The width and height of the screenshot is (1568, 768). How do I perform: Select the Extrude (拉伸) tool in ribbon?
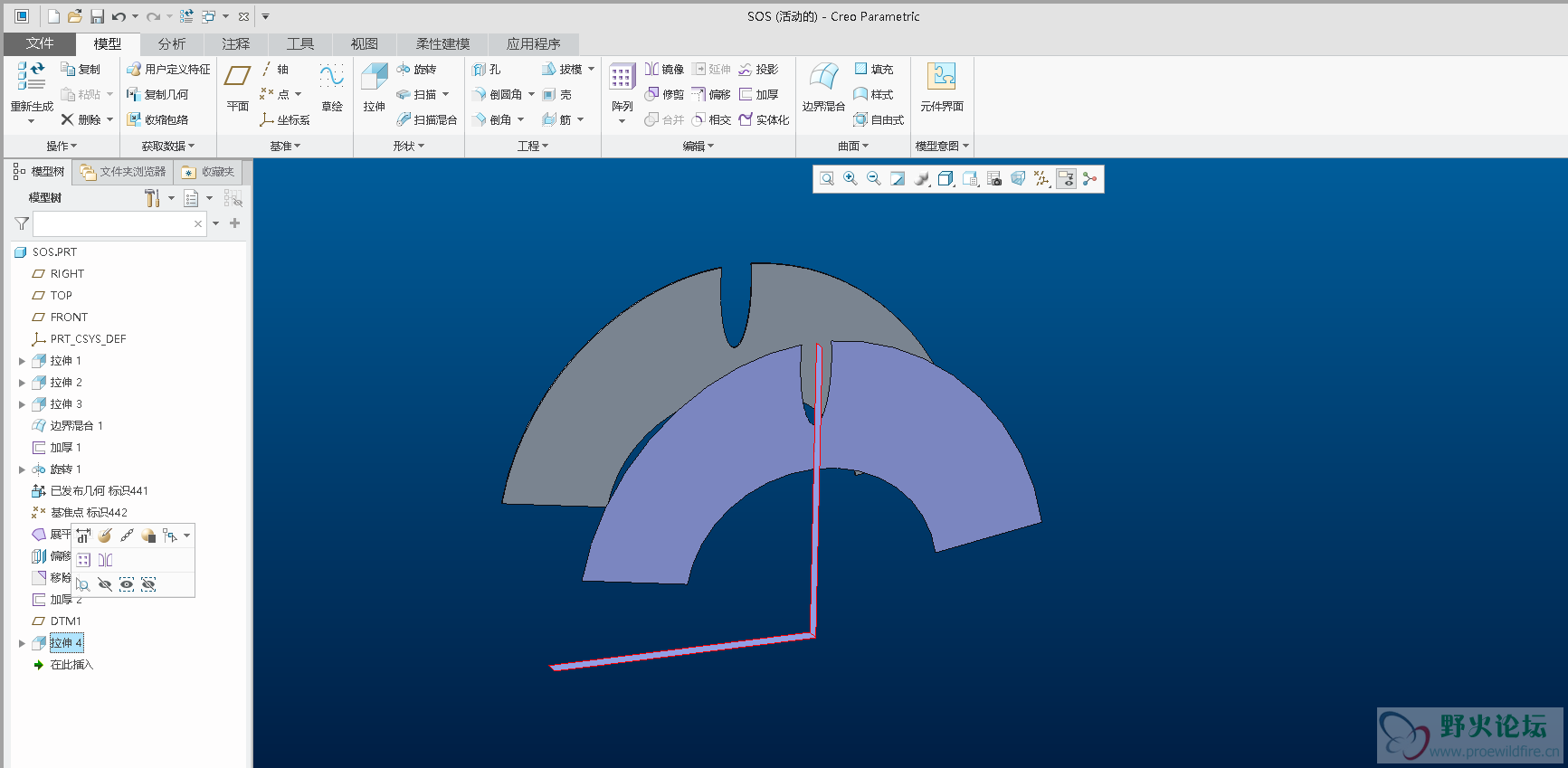tap(374, 87)
